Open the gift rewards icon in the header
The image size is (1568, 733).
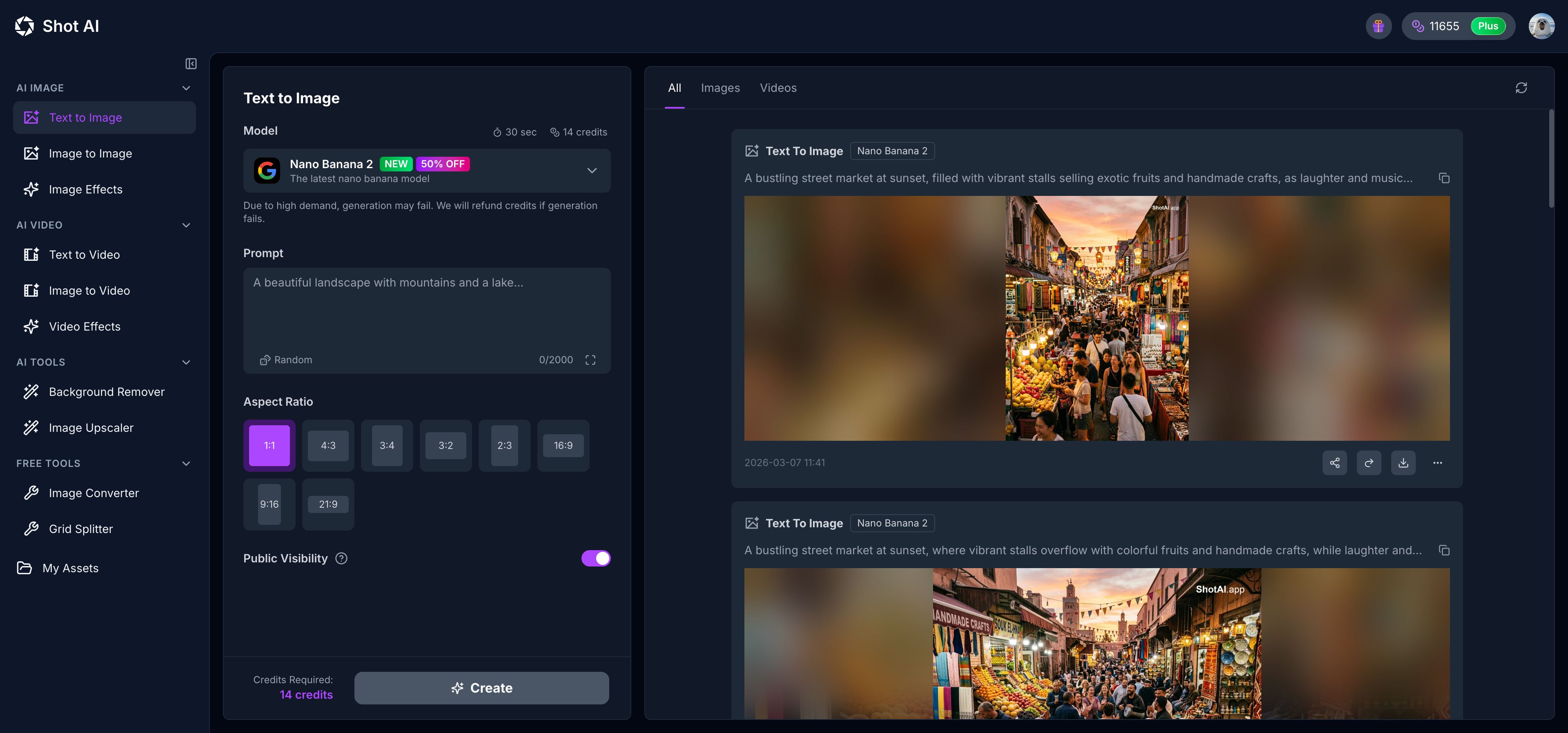click(1378, 26)
